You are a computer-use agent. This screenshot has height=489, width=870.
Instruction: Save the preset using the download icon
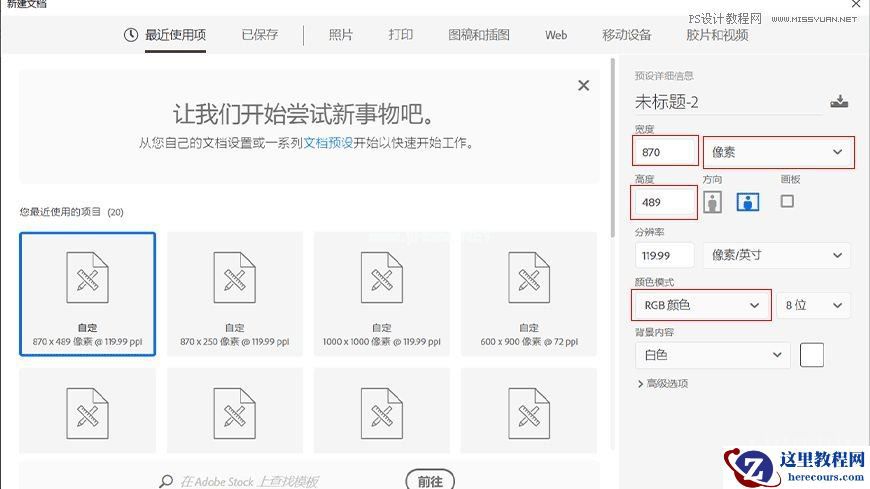click(x=839, y=102)
